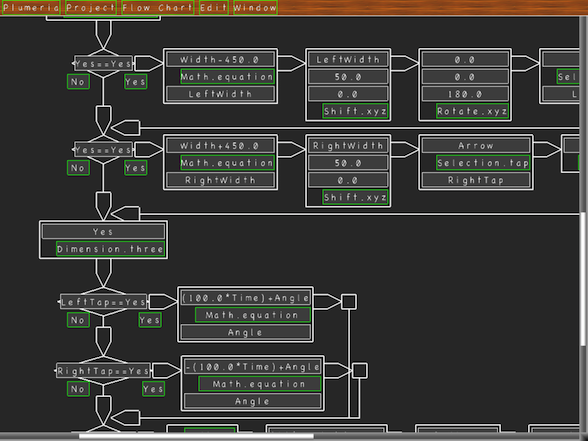588x441 pixels.
Task: Select the RightWidth field atop the Shift.xyz node
Action: click(348, 146)
